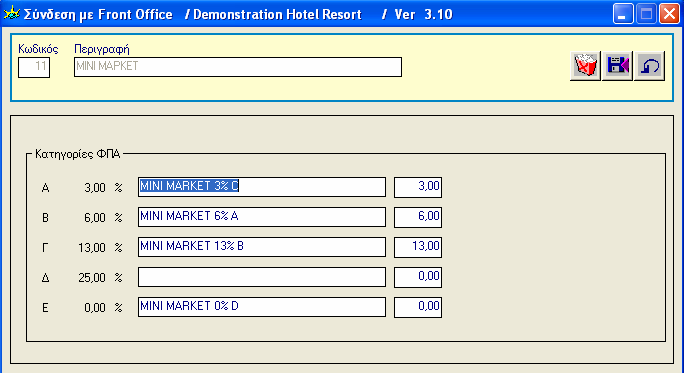
Task: Click the 13,00 value field in row Γ
Action: click(x=418, y=247)
